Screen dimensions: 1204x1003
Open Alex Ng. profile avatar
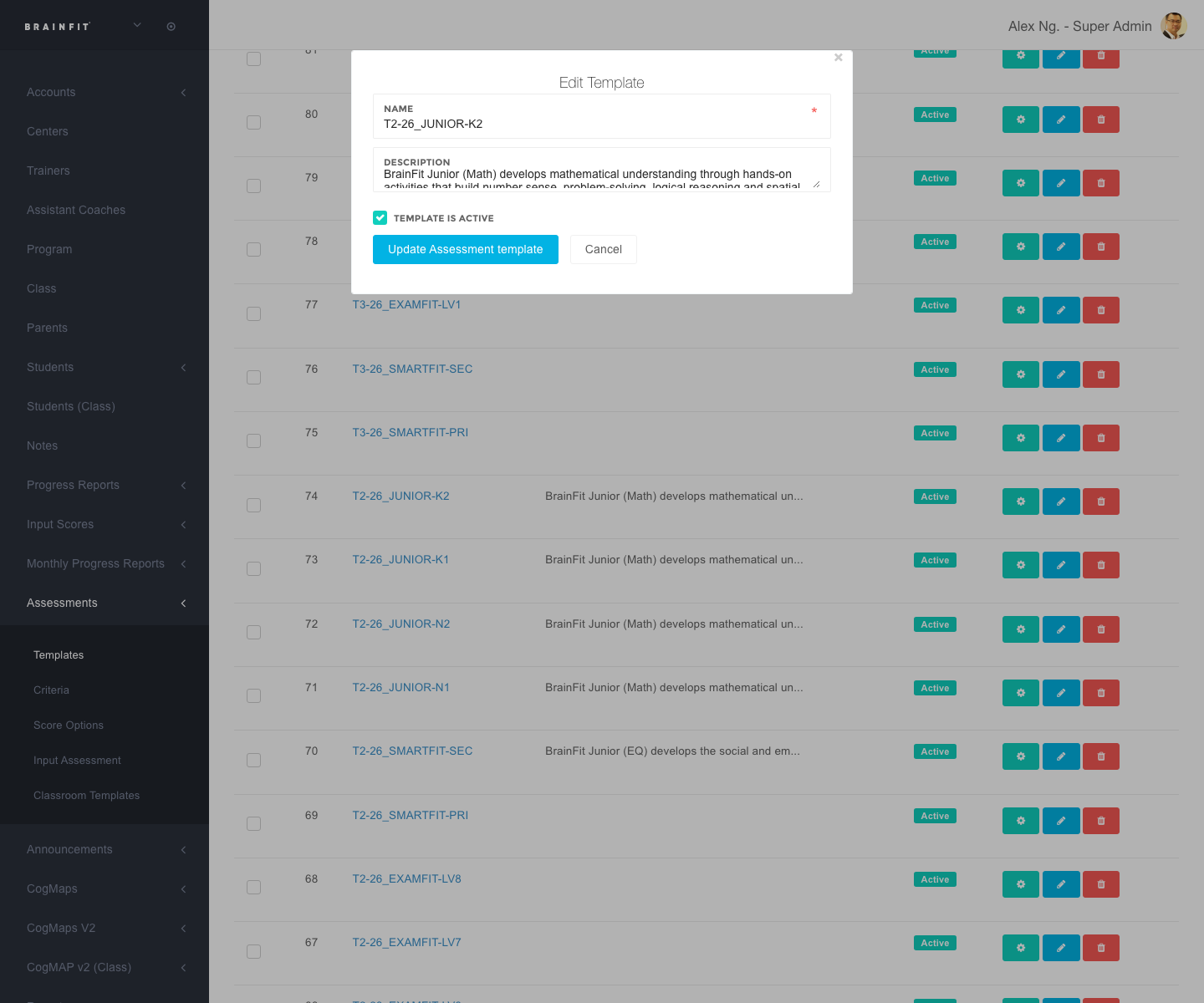1174,26
